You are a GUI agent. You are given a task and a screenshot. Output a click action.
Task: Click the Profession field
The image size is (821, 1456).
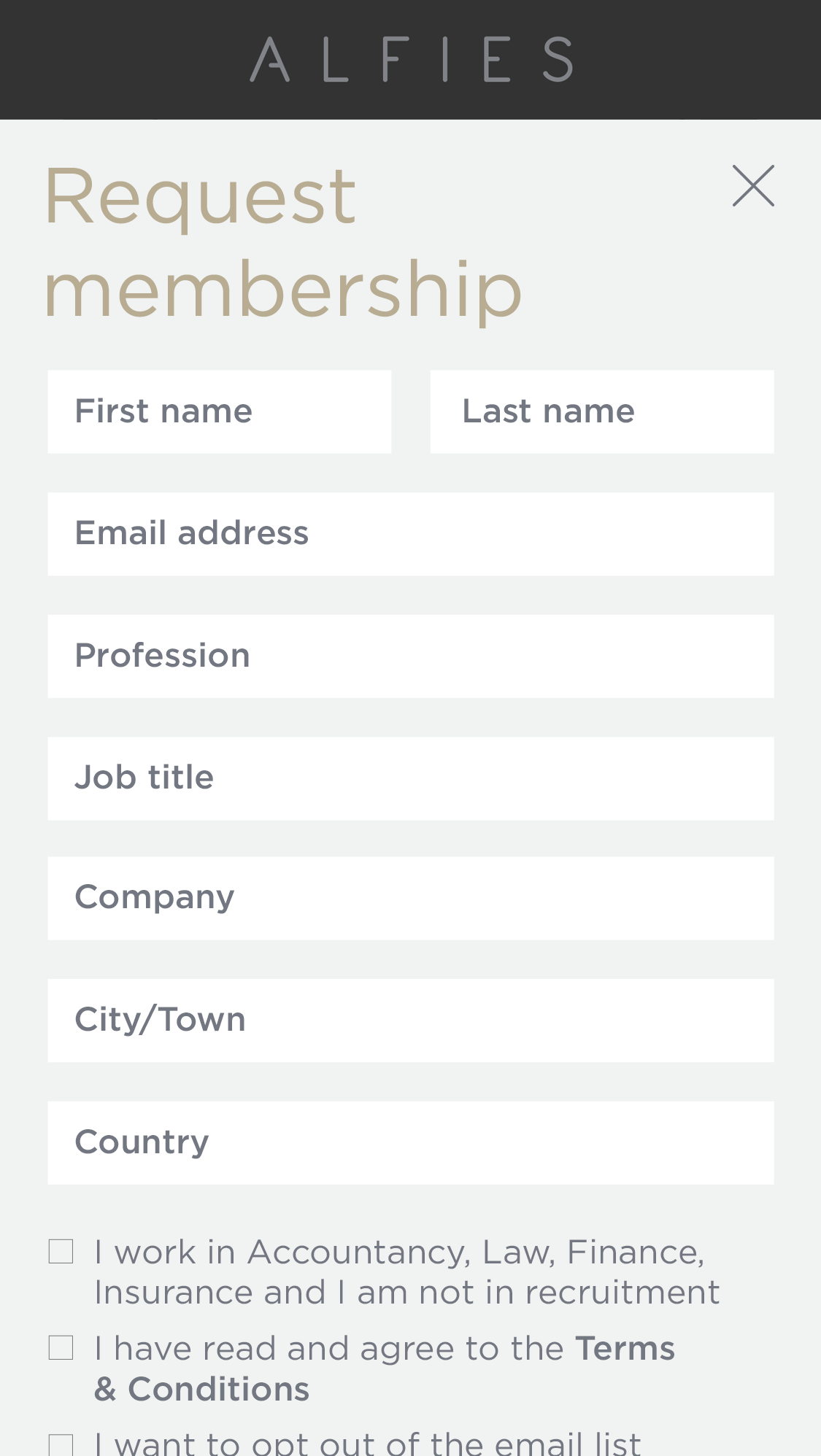(x=410, y=656)
